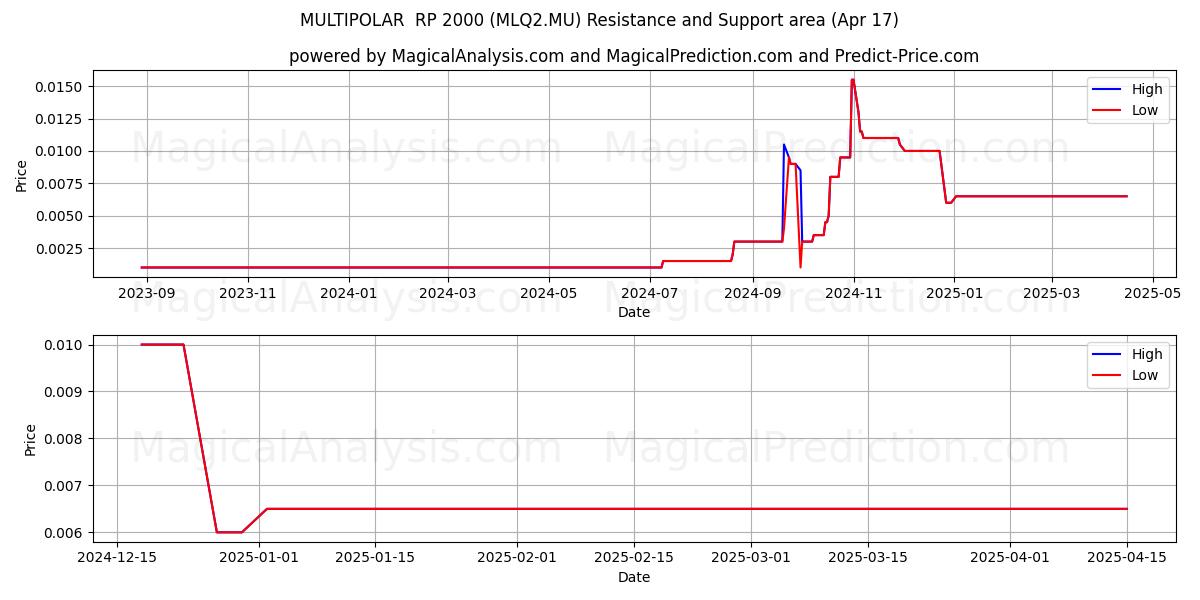Click the 2025-02-15 date tick label

click(633, 558)
